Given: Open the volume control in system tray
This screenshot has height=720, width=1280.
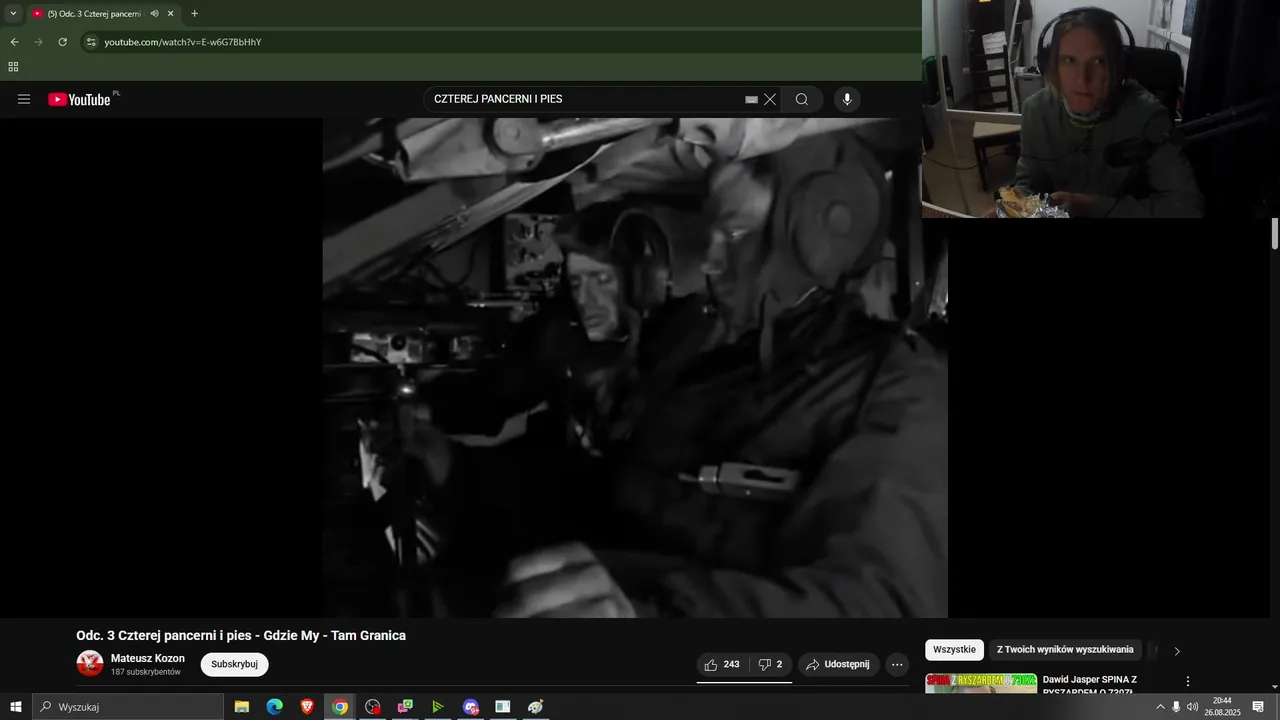Looking at the screenshot, I should [1192, 707].
